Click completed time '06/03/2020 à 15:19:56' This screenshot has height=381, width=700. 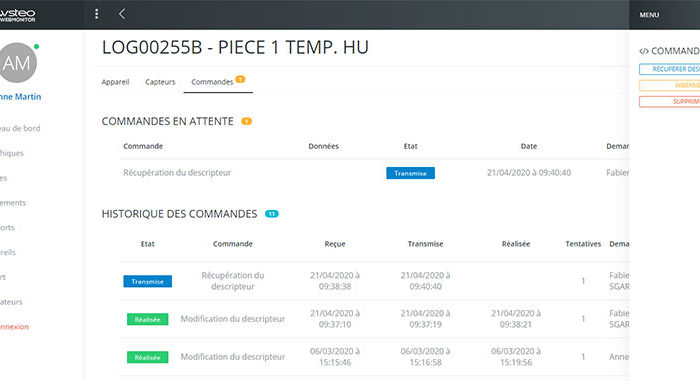tap(516, 357)
